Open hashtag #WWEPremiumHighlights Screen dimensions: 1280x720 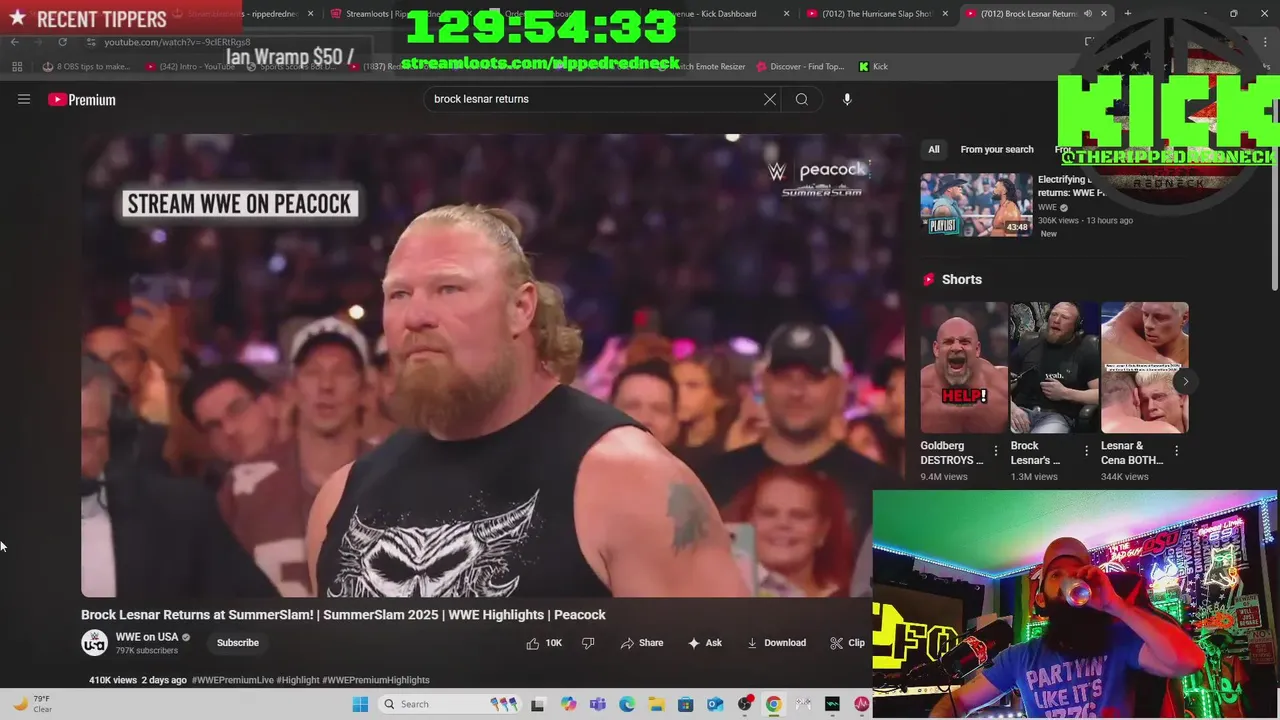click(376, 680)
